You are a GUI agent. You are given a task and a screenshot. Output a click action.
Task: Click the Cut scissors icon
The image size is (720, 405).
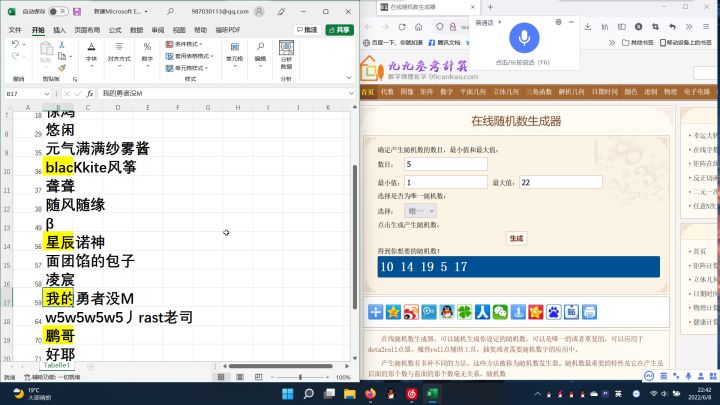(62, 45)
